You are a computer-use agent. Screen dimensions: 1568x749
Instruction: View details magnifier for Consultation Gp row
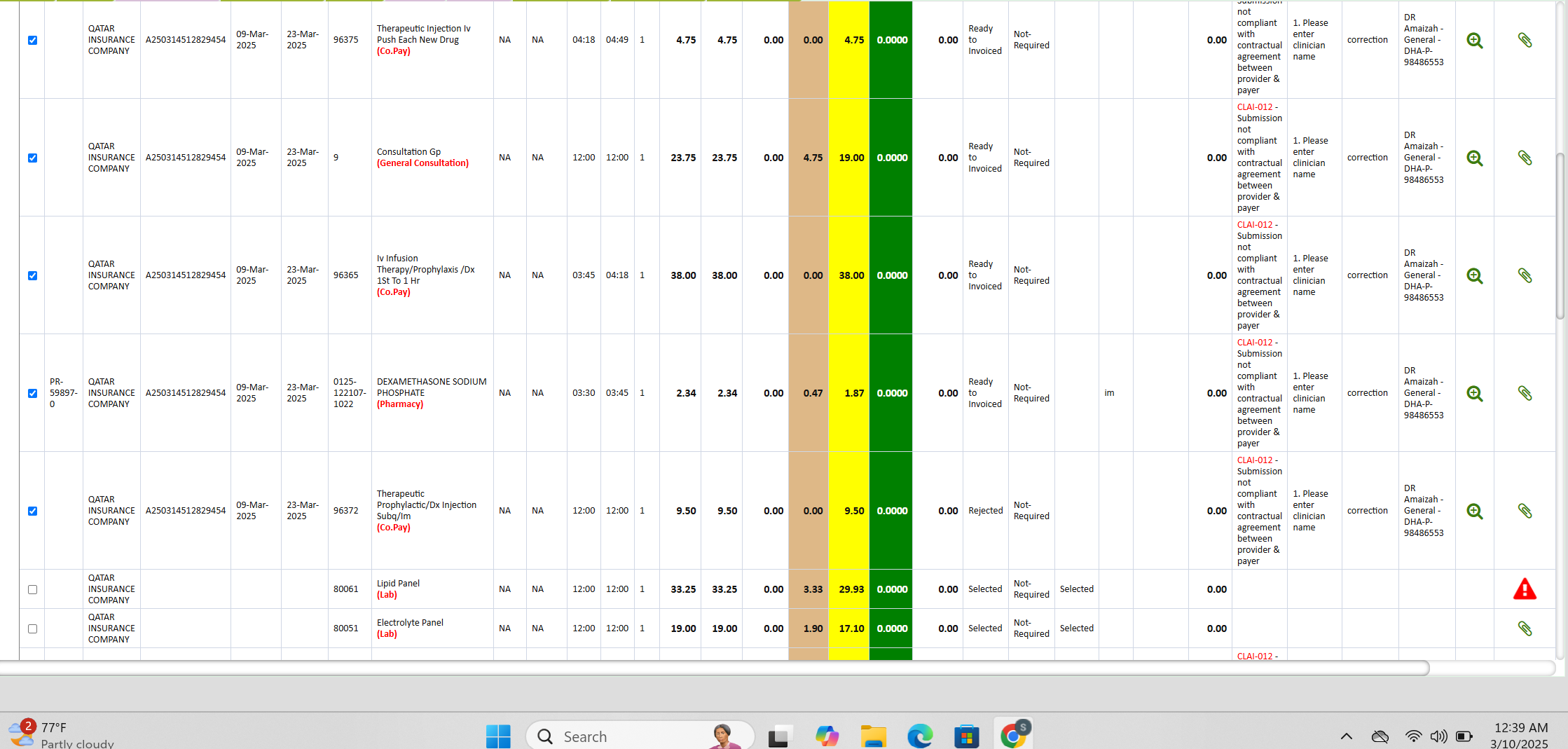1474,158
